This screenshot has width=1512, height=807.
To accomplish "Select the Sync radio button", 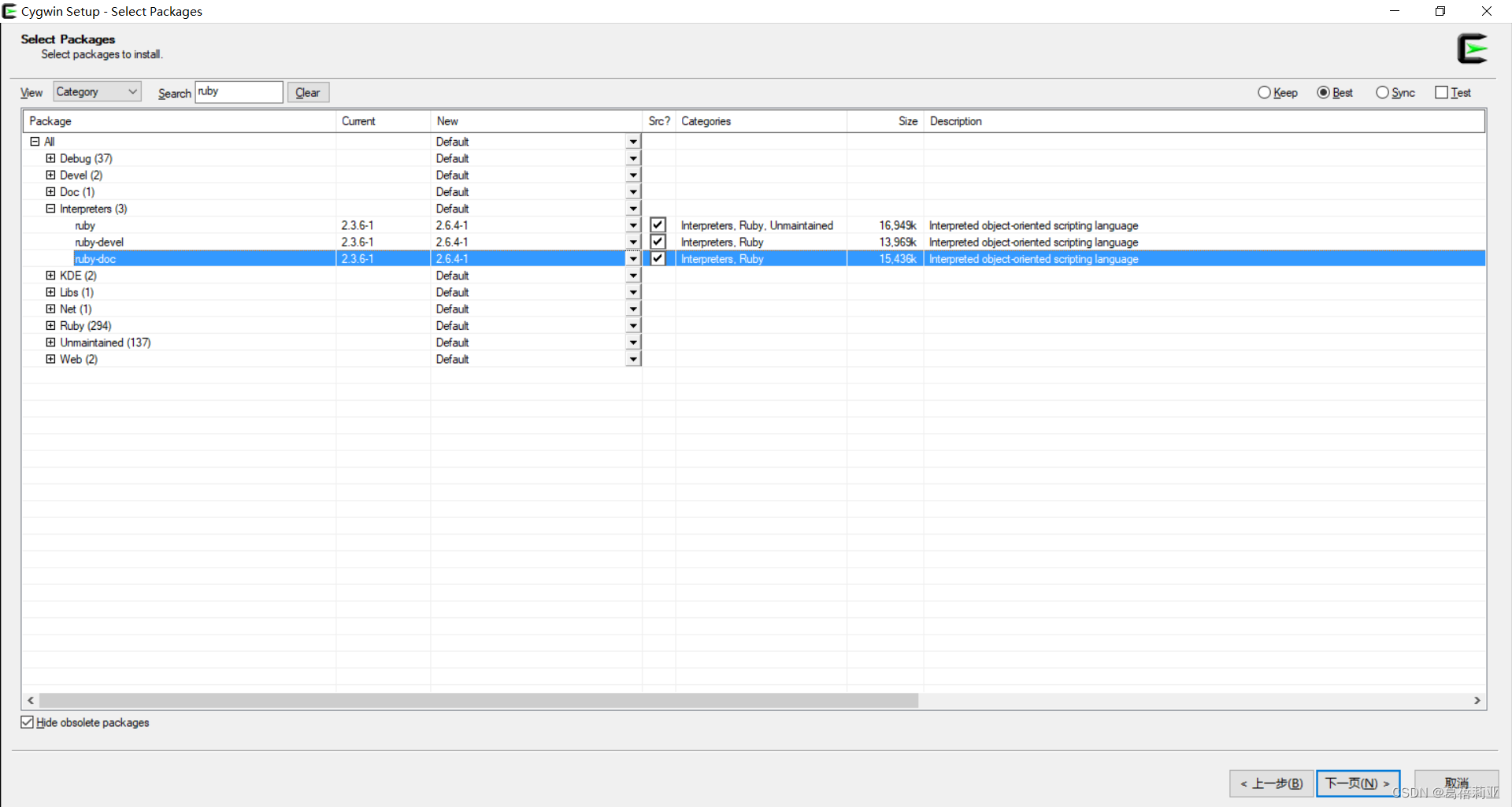I will pos(1382,92).
